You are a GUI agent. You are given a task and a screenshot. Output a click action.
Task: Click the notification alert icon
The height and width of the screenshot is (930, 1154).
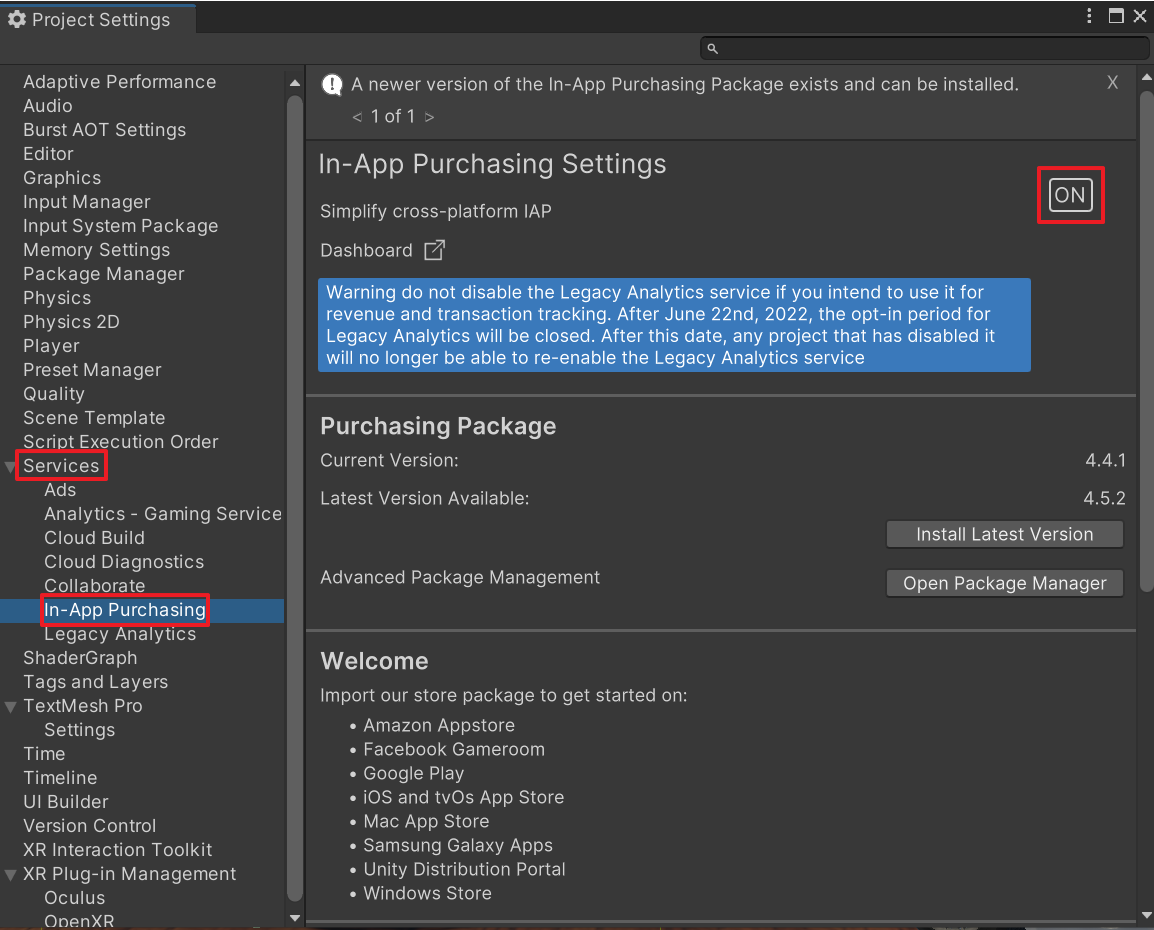coord(332,85)
